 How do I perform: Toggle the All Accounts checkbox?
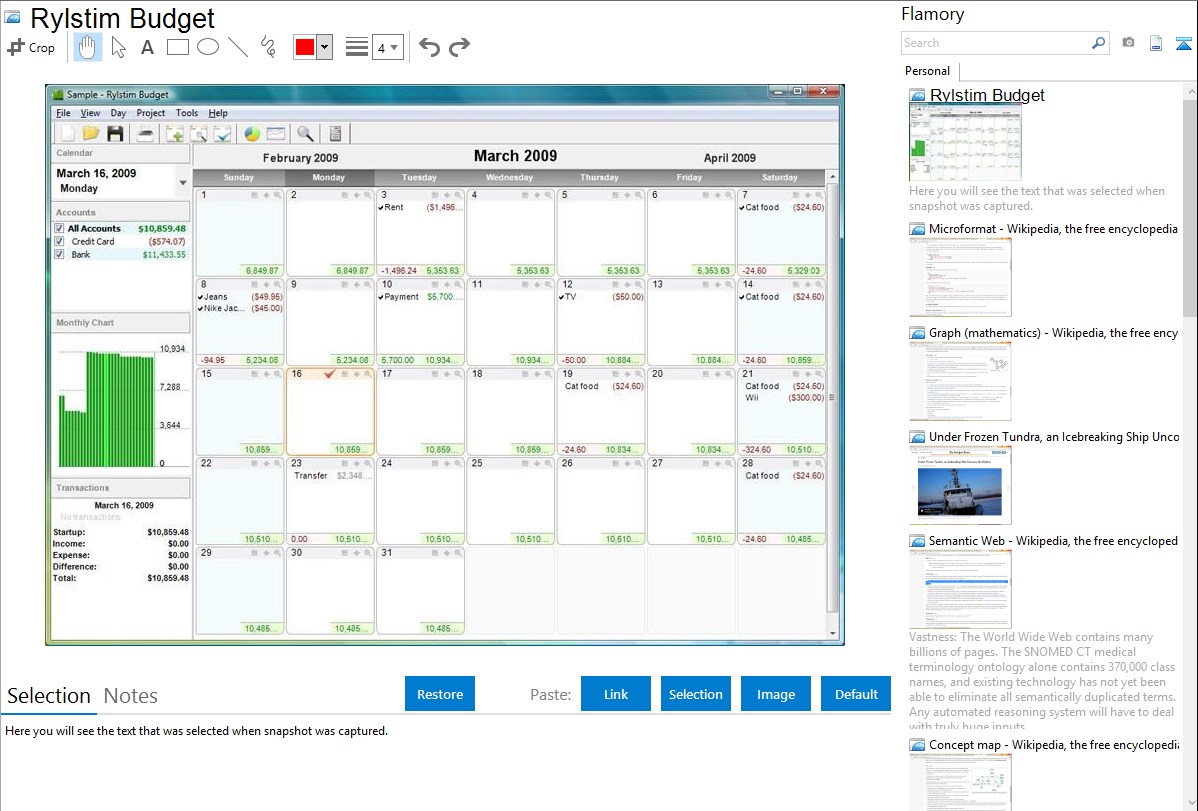[59, 229]
